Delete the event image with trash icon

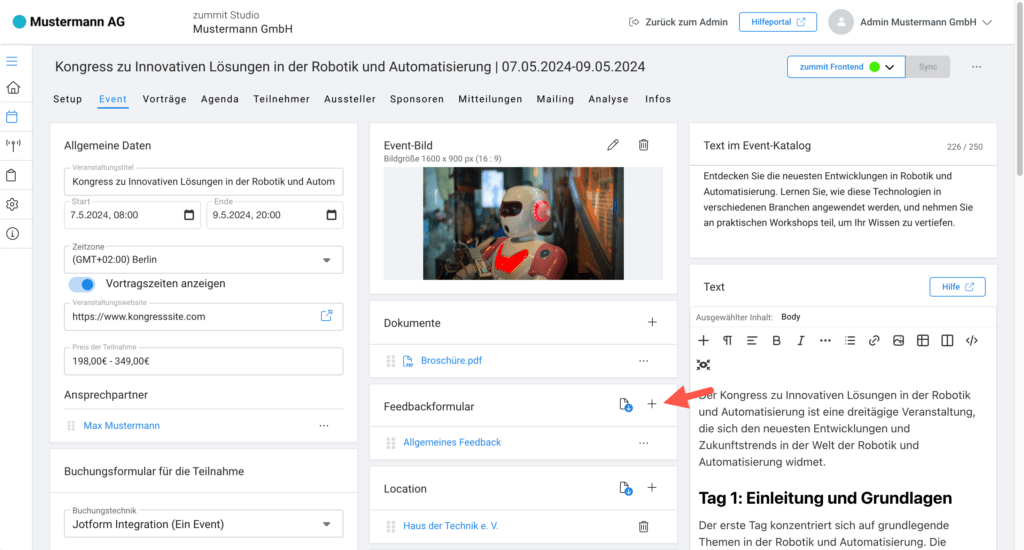[643, 145]
